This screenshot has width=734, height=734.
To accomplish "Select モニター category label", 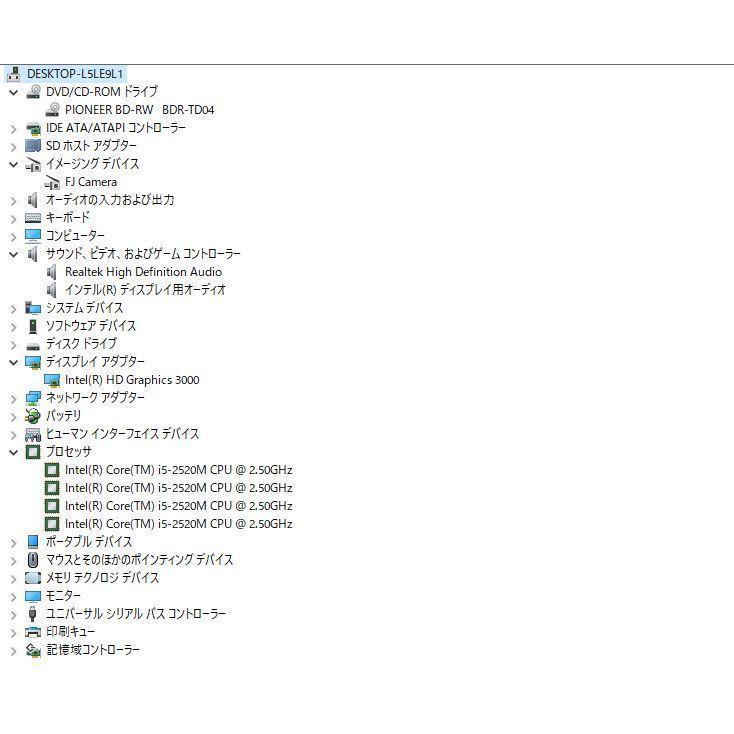I will tap(63, 596).
